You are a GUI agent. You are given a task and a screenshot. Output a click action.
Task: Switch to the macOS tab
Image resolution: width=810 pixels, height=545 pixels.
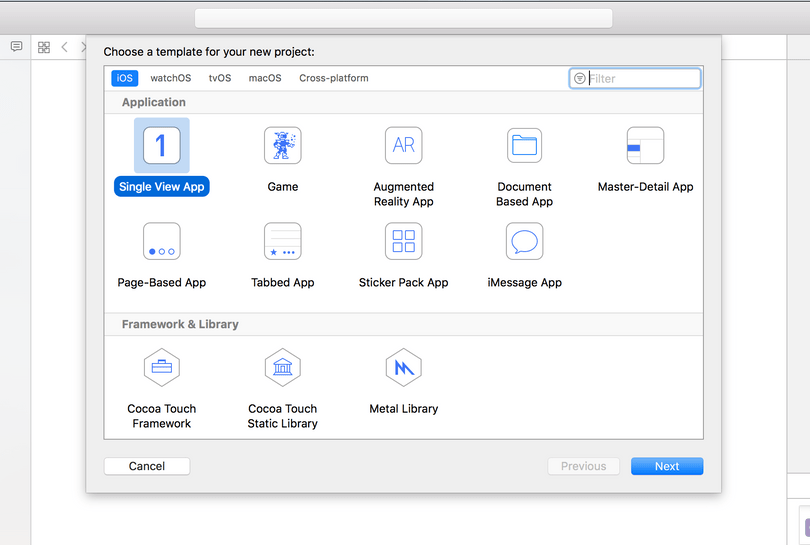click(265, 78)
